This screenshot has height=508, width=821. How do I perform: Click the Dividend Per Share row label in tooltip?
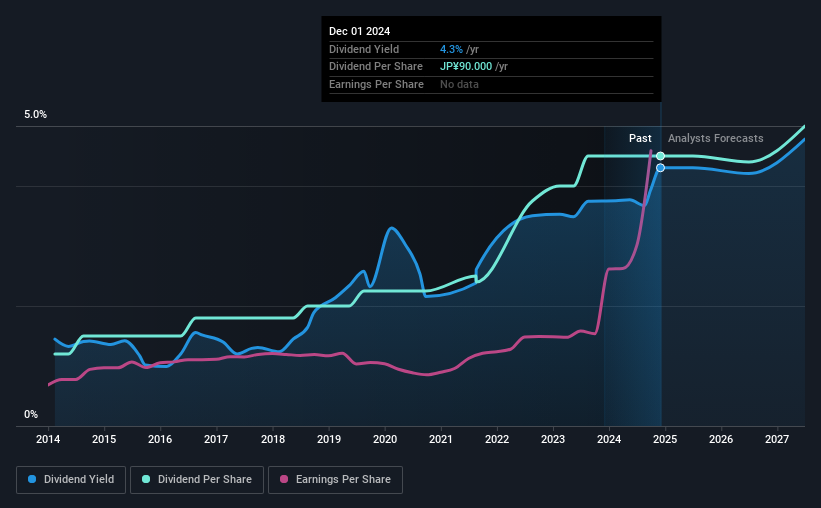coord(376,67)
